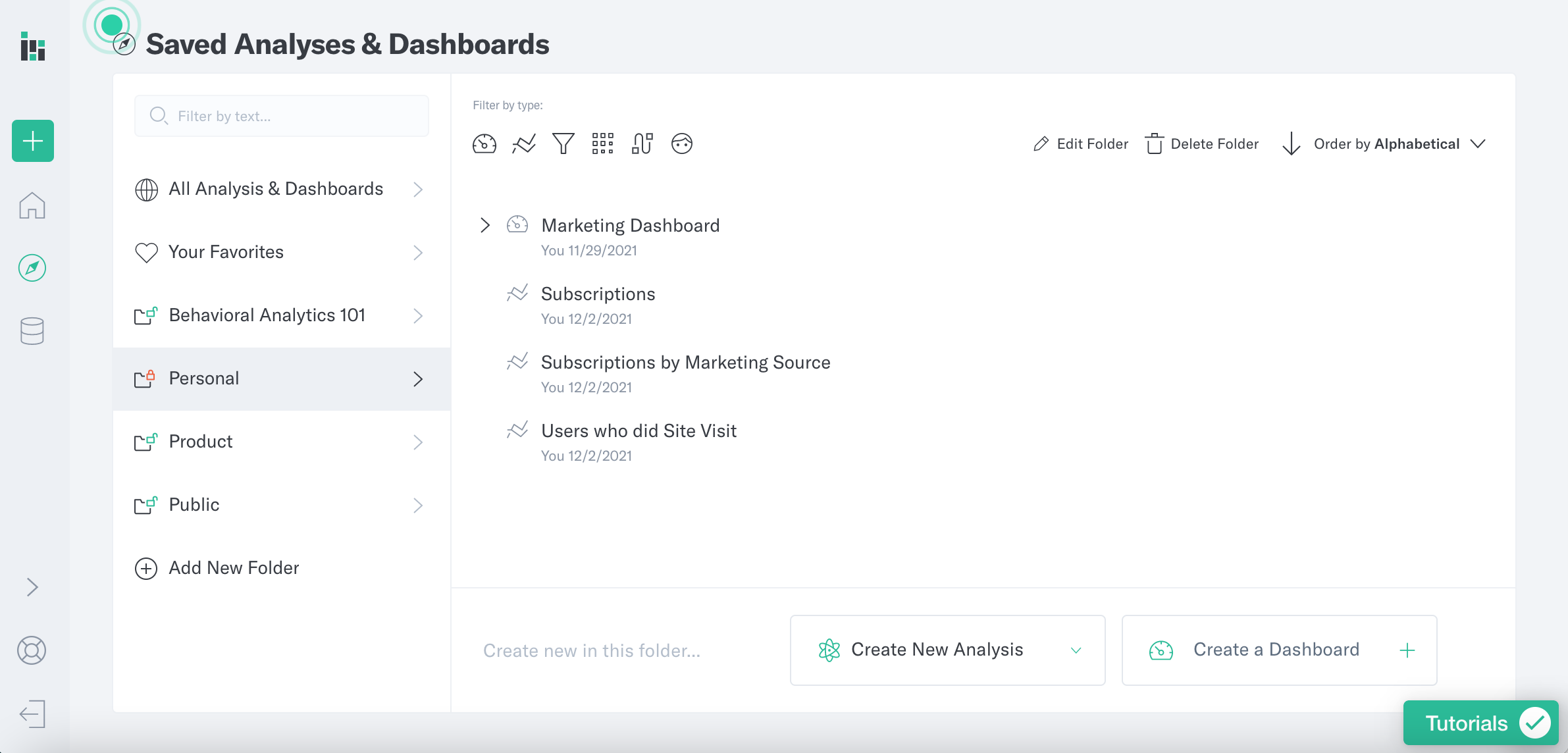Open Order by Alphabetical dropdown

[x=1399, y=144]
